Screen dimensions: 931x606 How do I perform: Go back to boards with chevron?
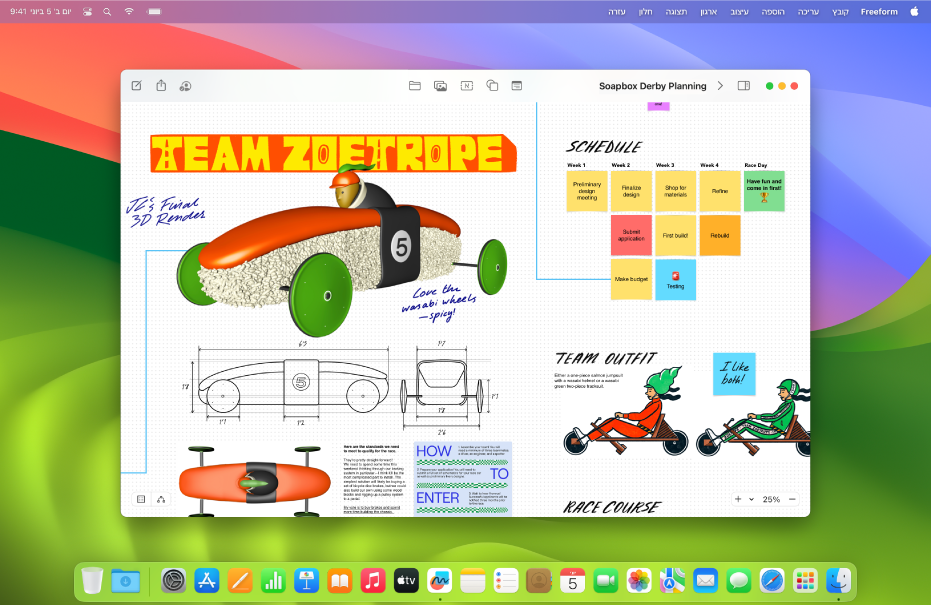coord(720,85)
